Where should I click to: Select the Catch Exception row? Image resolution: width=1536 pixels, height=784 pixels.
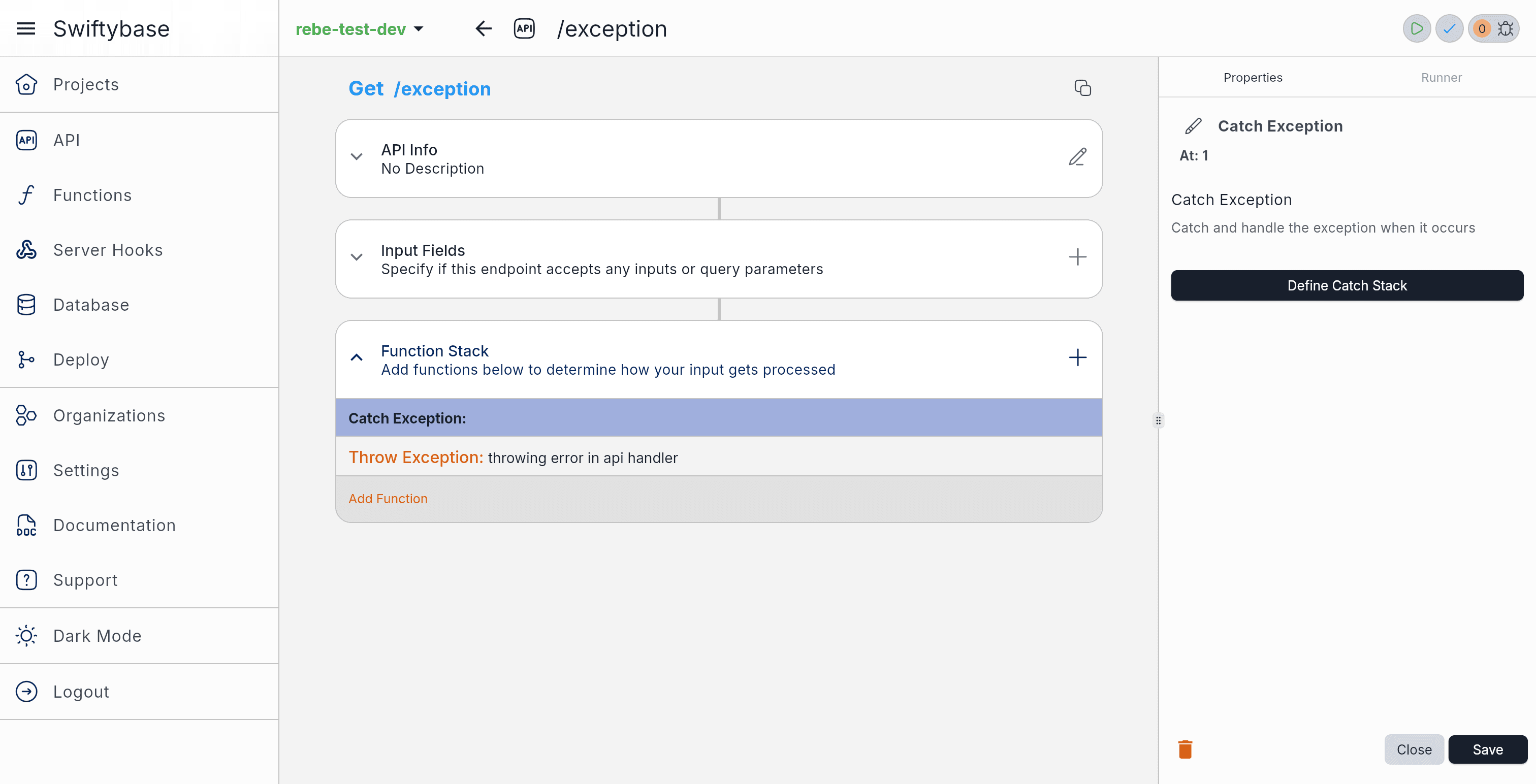[x=719, y=418]
